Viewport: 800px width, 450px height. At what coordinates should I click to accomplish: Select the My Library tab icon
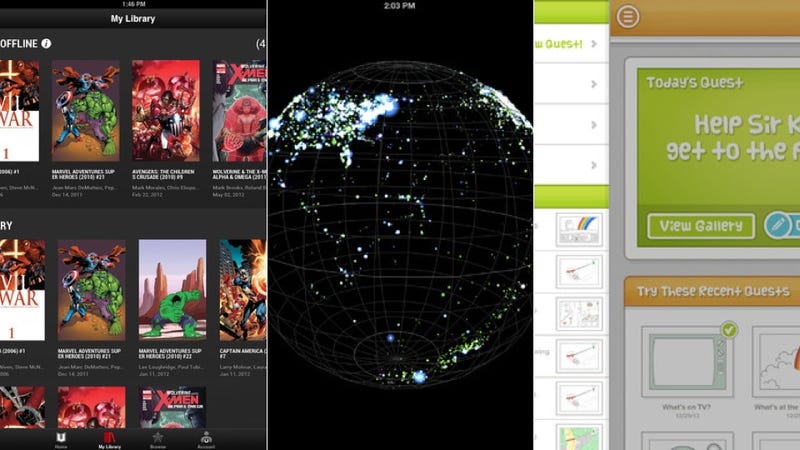click(109, 437)
